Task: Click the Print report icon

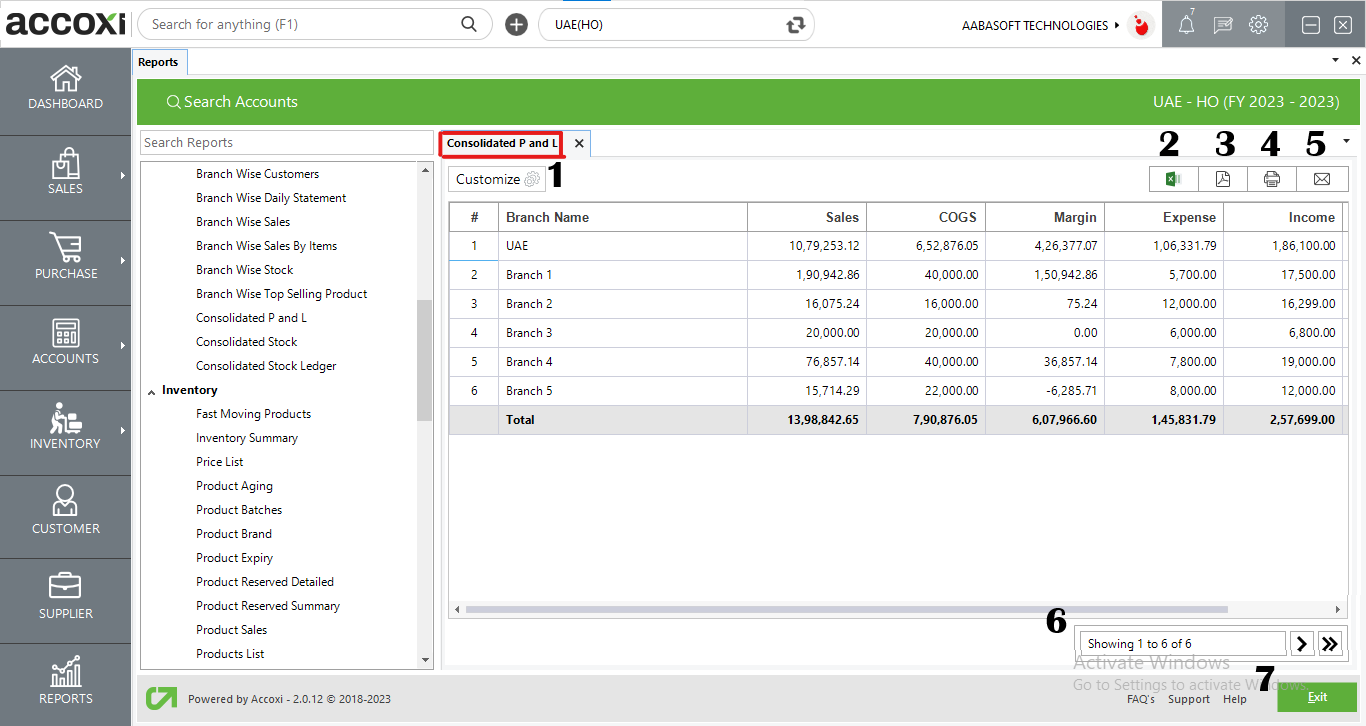Action: click(1272, 179)
